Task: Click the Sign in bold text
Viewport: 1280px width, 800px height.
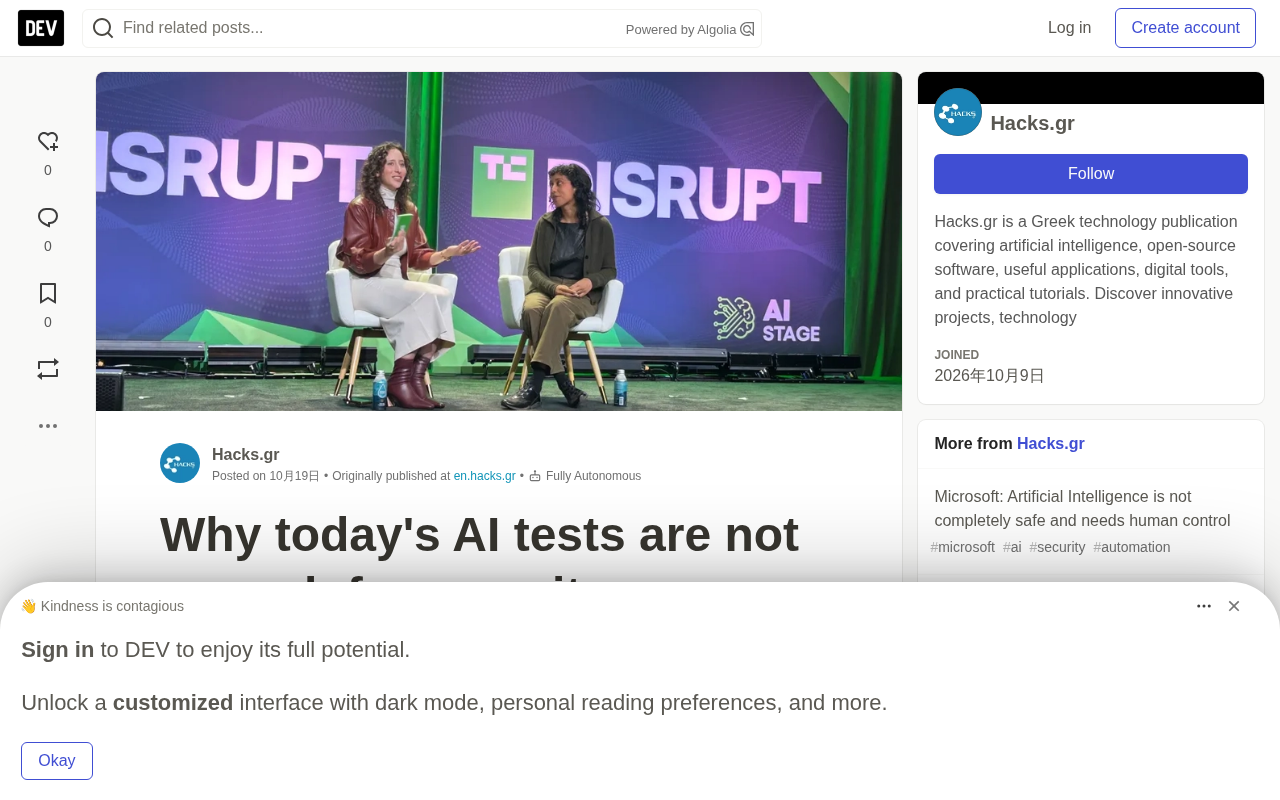Action: tap(58, 650)
